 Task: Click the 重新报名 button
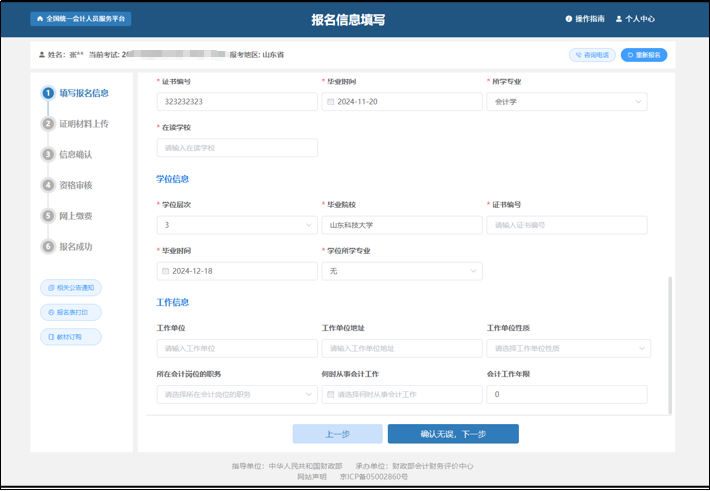point(644,55)
